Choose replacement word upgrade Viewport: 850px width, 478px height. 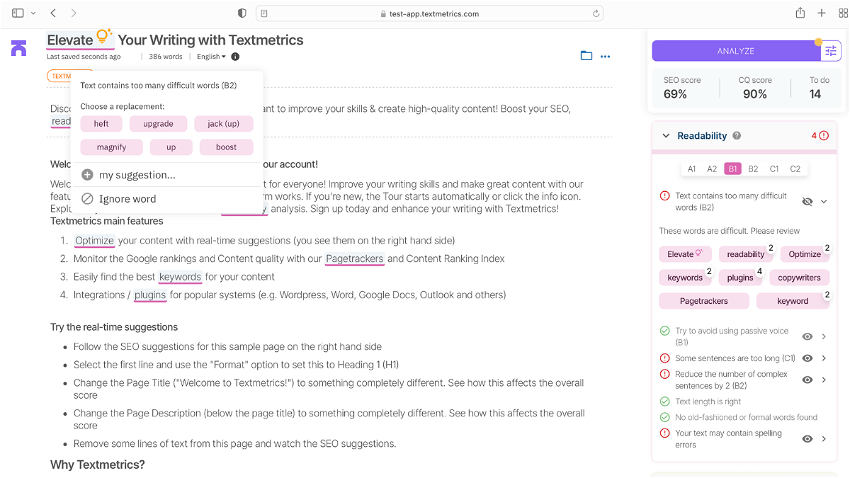pyautogui.click(x=158, y=124)
